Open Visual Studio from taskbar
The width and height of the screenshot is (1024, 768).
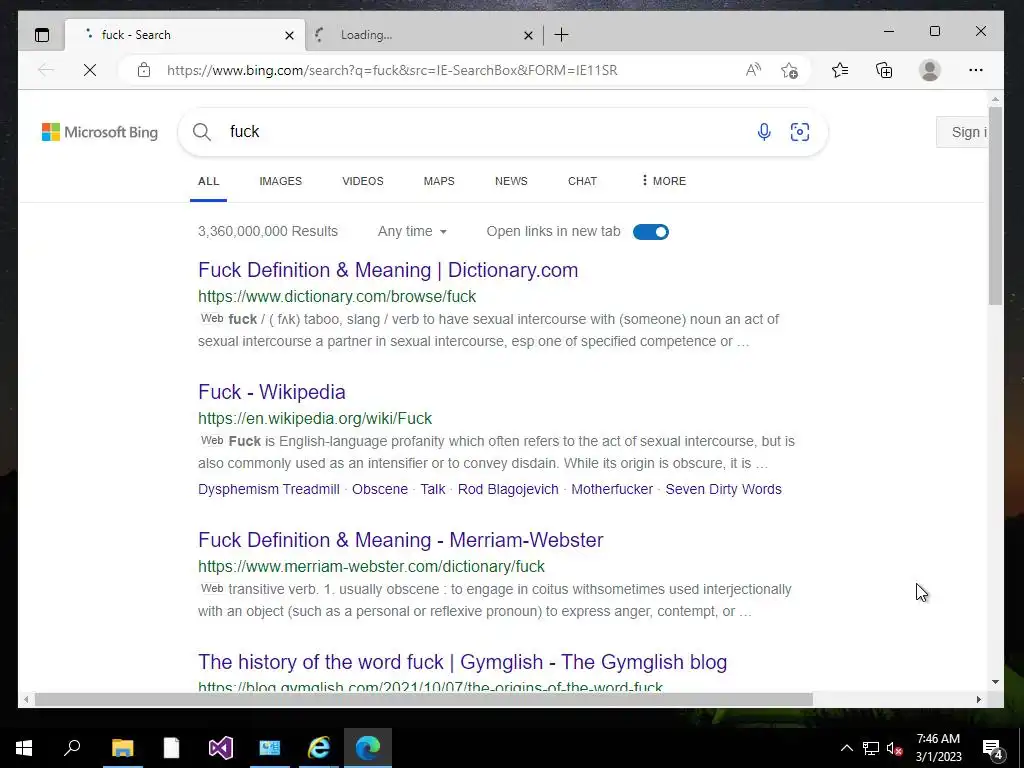coord(221,748)
